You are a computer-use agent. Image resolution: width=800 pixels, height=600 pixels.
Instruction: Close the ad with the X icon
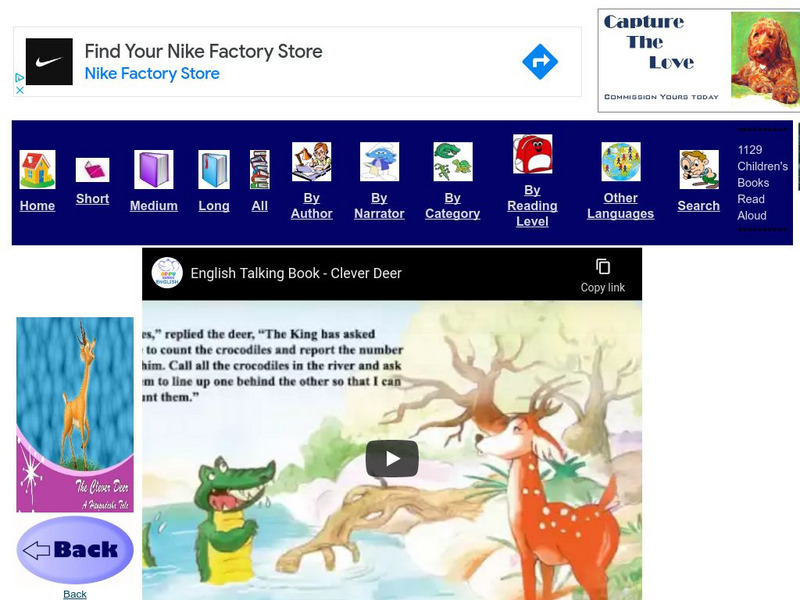coord(19,90)
